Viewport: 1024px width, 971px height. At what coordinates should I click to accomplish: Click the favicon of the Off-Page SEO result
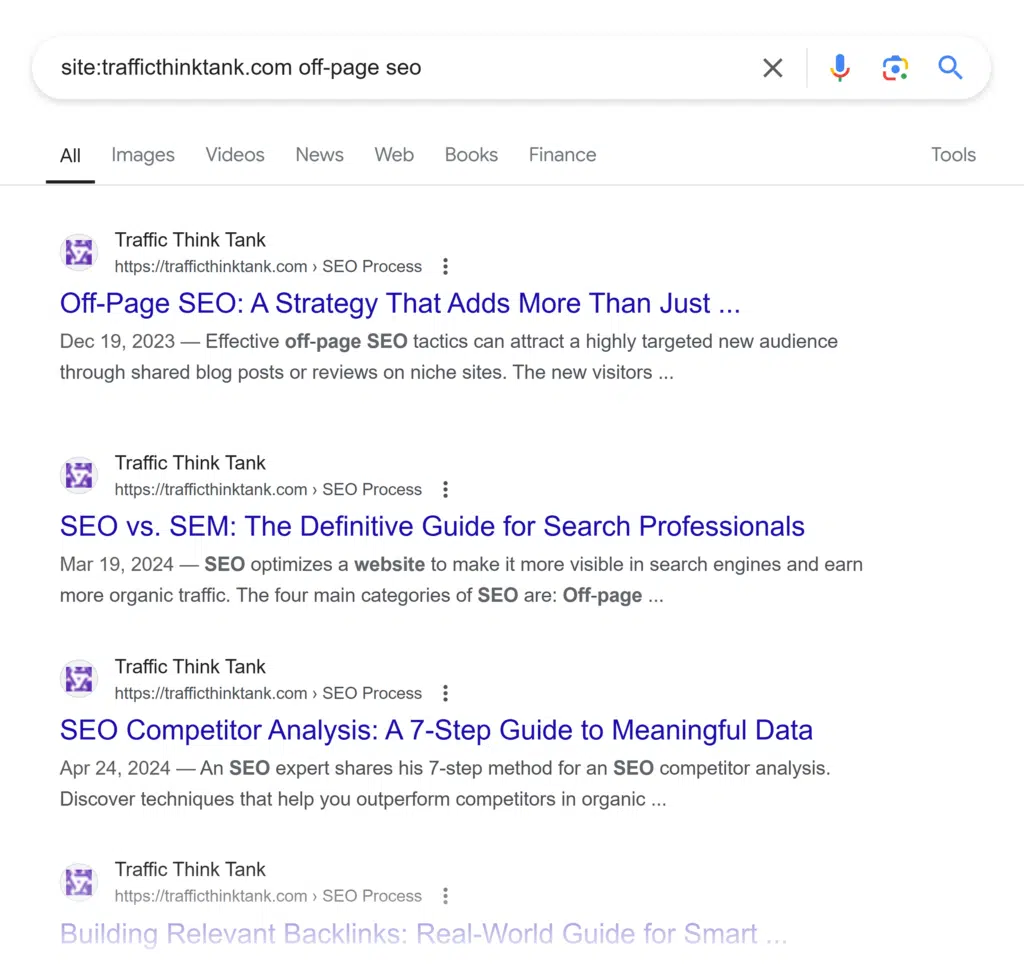79,253
